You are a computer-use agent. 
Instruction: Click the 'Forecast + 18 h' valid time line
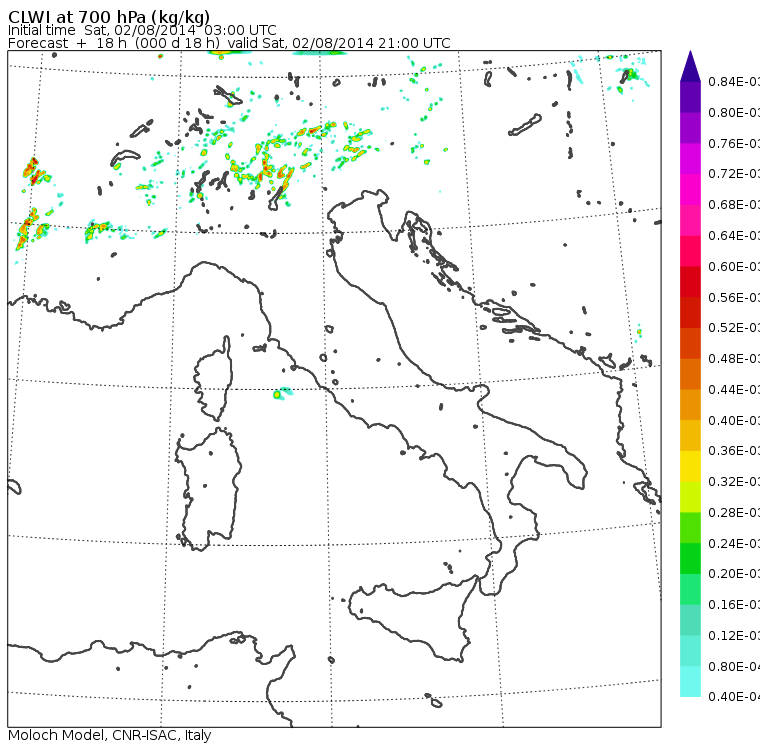pyautogui.click(x=229, y=43)
